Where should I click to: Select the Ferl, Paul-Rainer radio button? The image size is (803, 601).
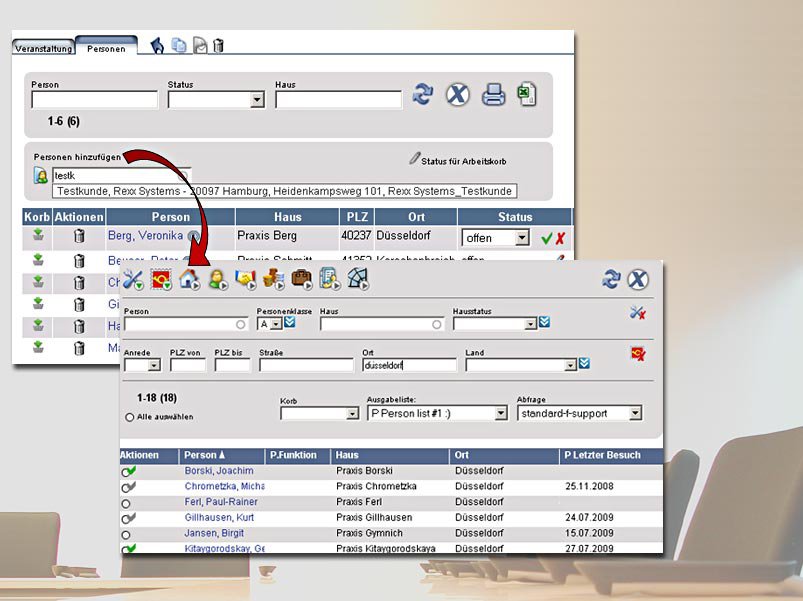[x=126, y=504]
